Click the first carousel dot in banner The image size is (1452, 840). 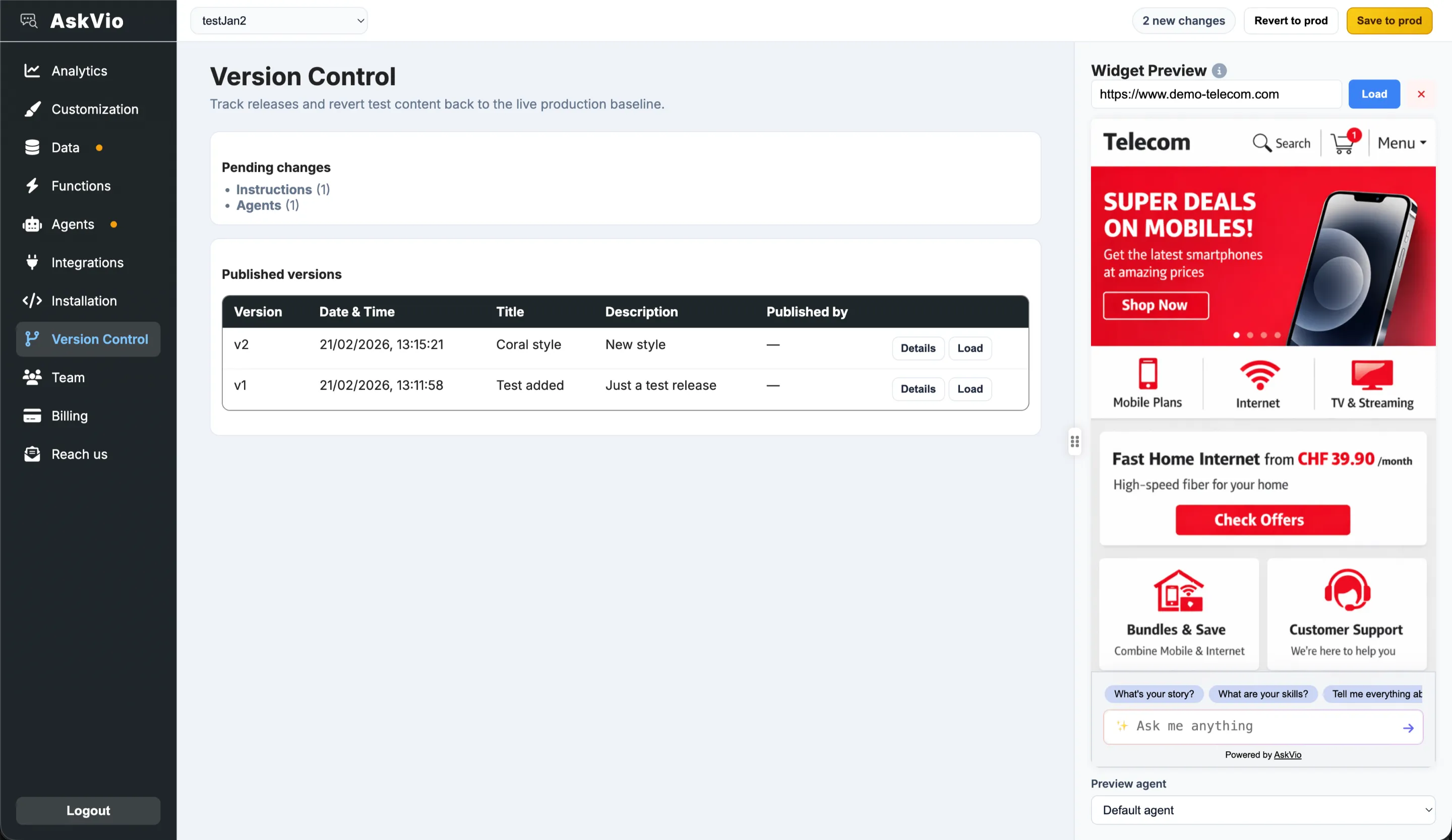pyautogui.click(x=1237, y=335)
